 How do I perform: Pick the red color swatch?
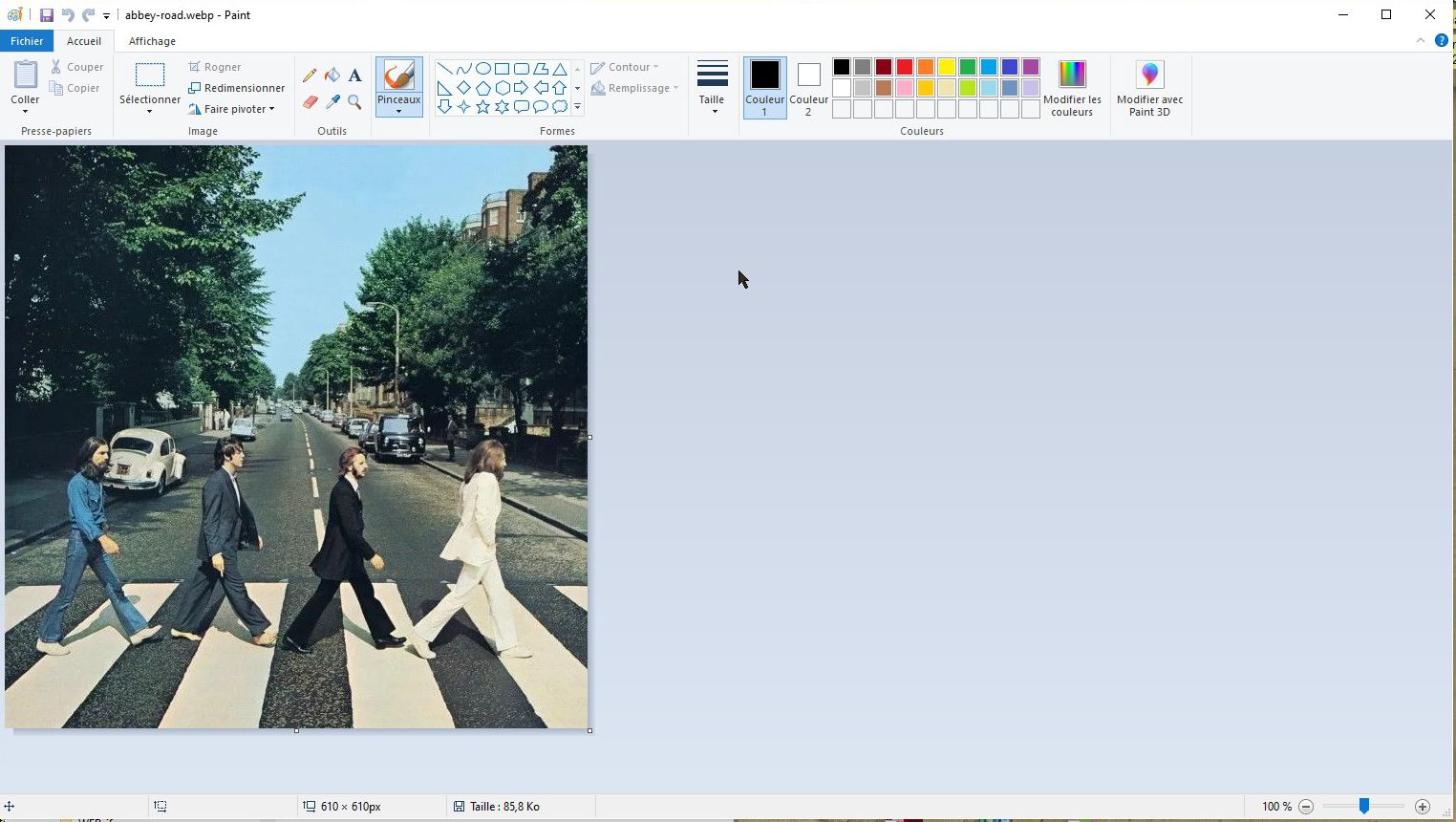pyautogui.click(x=905, y=67)
